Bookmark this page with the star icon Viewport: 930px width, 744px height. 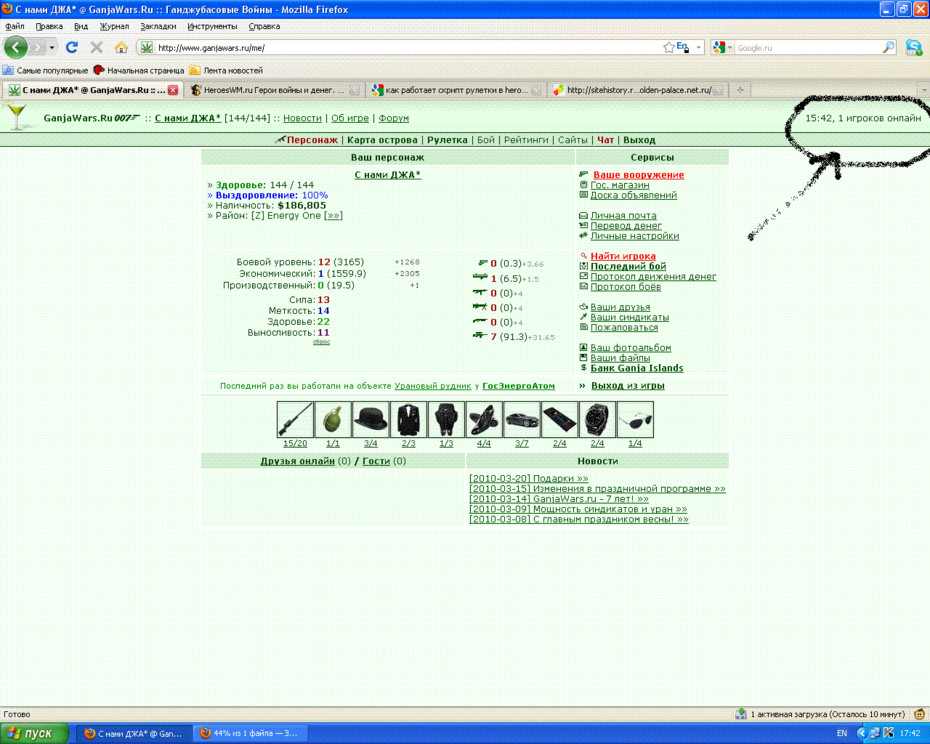668,47
